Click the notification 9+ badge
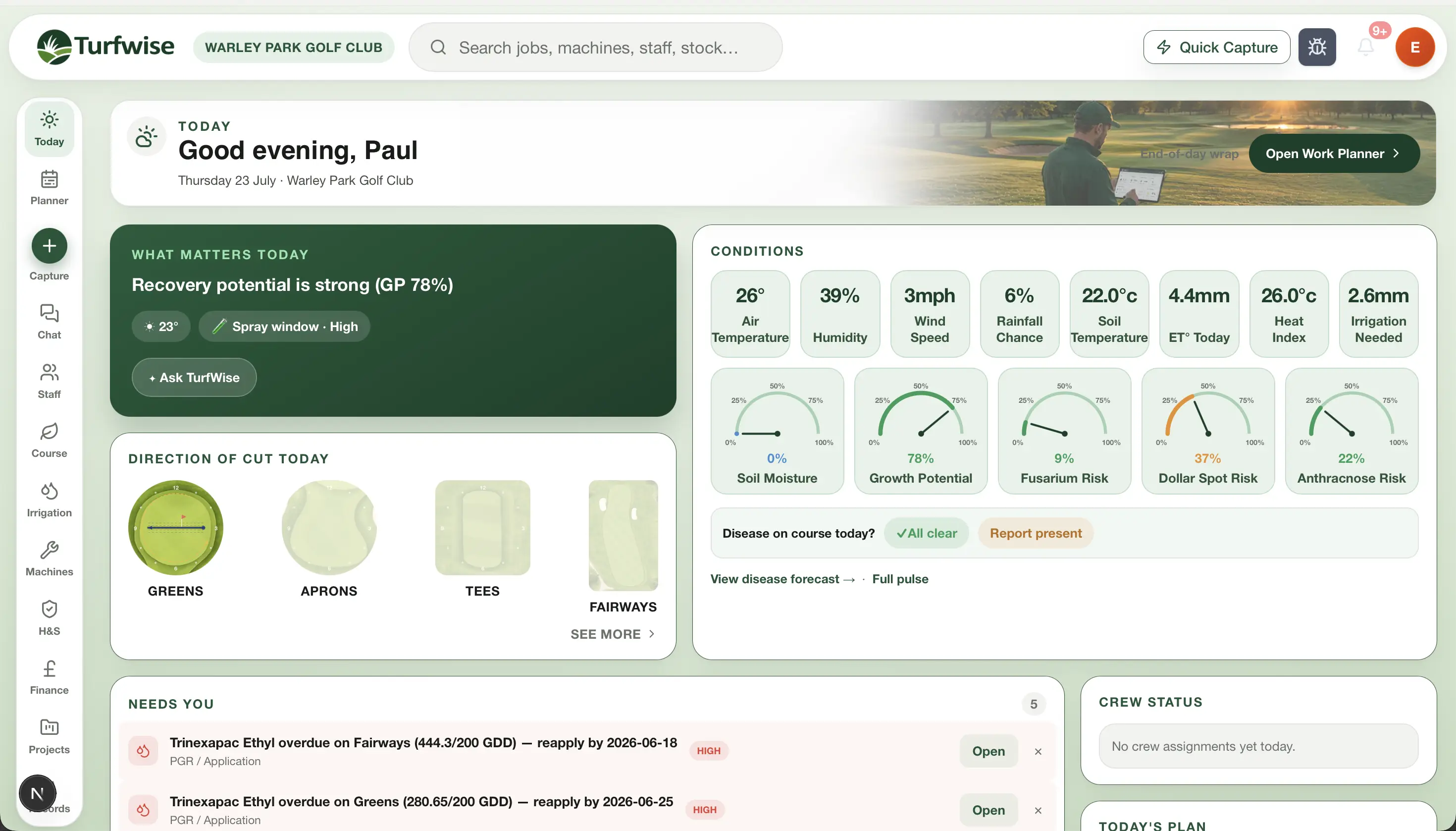Image resolution: width=1456 pixels, height=831 pixels. (1379, 31)
